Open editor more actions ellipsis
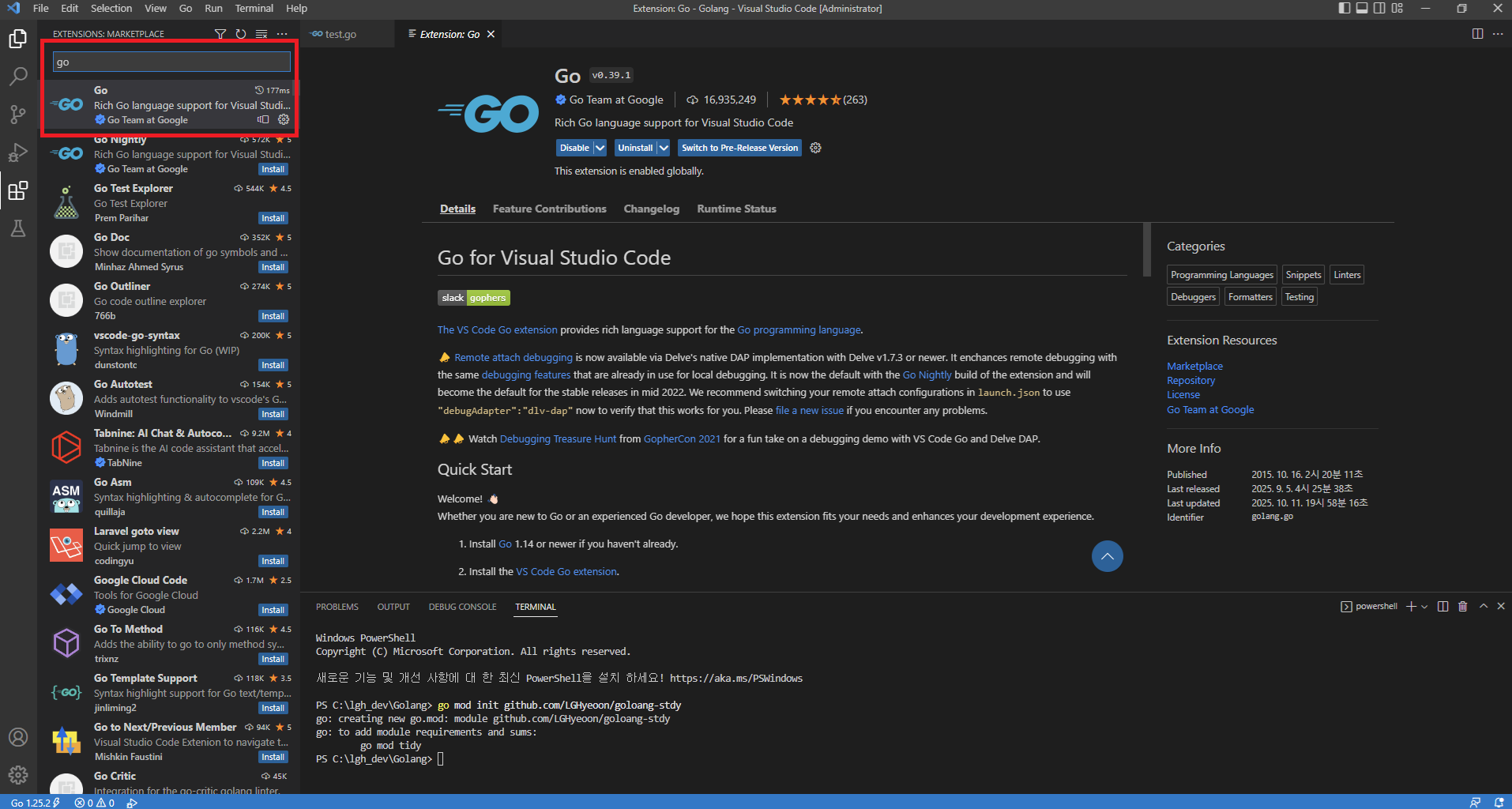Screen dimensions: 1512x809 point(1498,34)
